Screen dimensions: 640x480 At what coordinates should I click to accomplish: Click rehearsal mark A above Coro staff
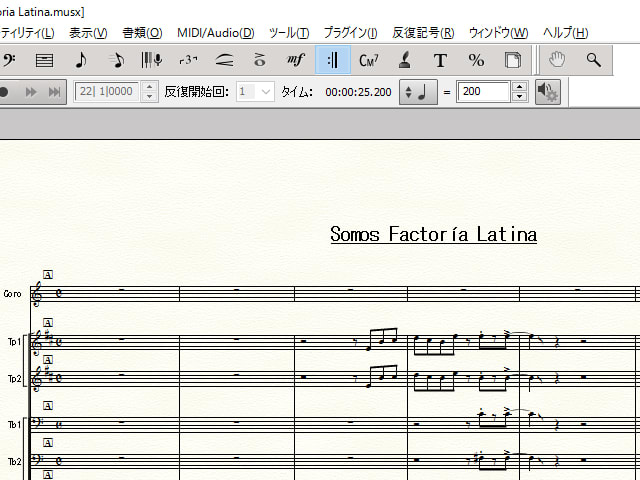48,275
